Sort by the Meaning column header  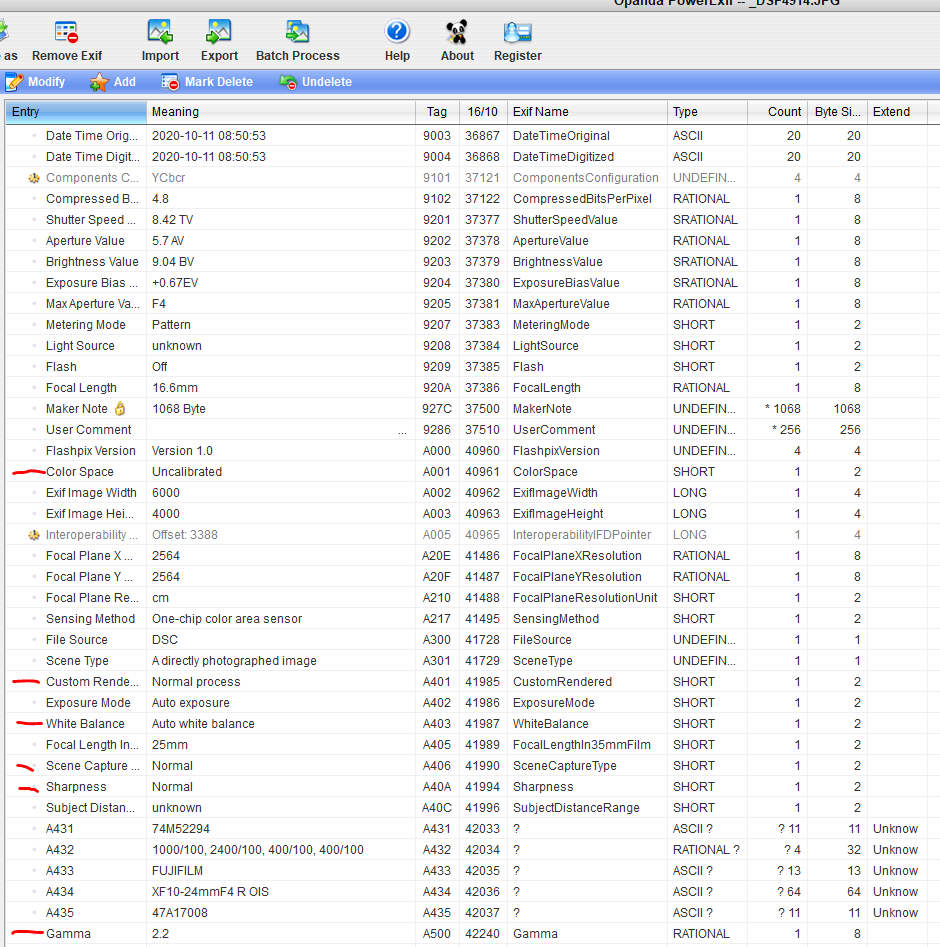tap(281, 112)
